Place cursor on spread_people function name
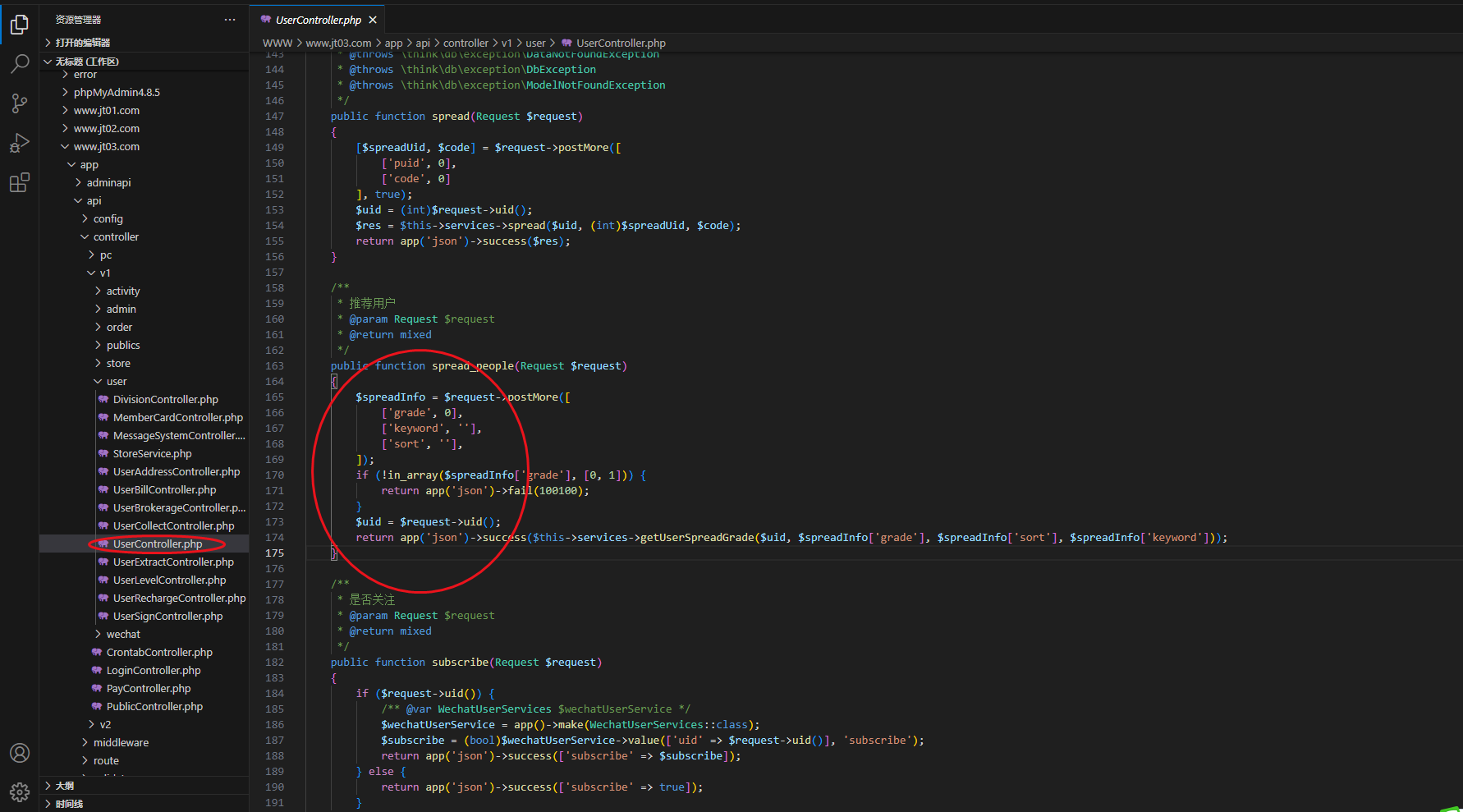Image resolution: width=1463 pixels, height=812 pixels. pos(473,366)
